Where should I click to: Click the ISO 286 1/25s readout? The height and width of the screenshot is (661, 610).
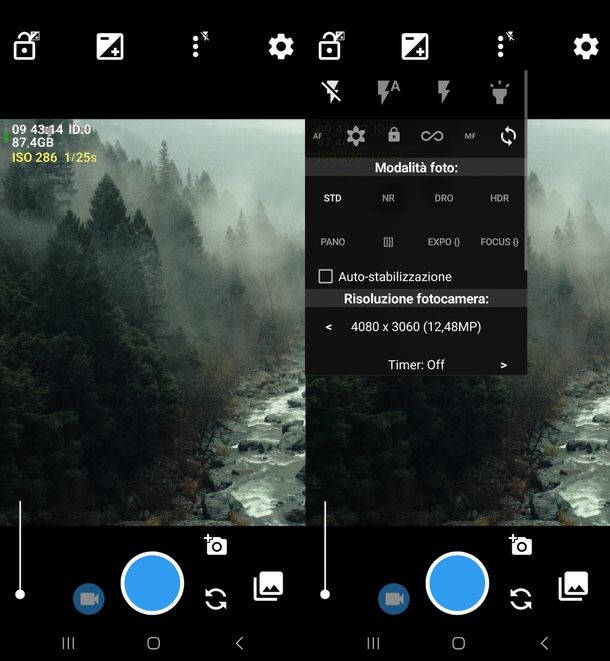pyautogui.click(x=54, y=158)
